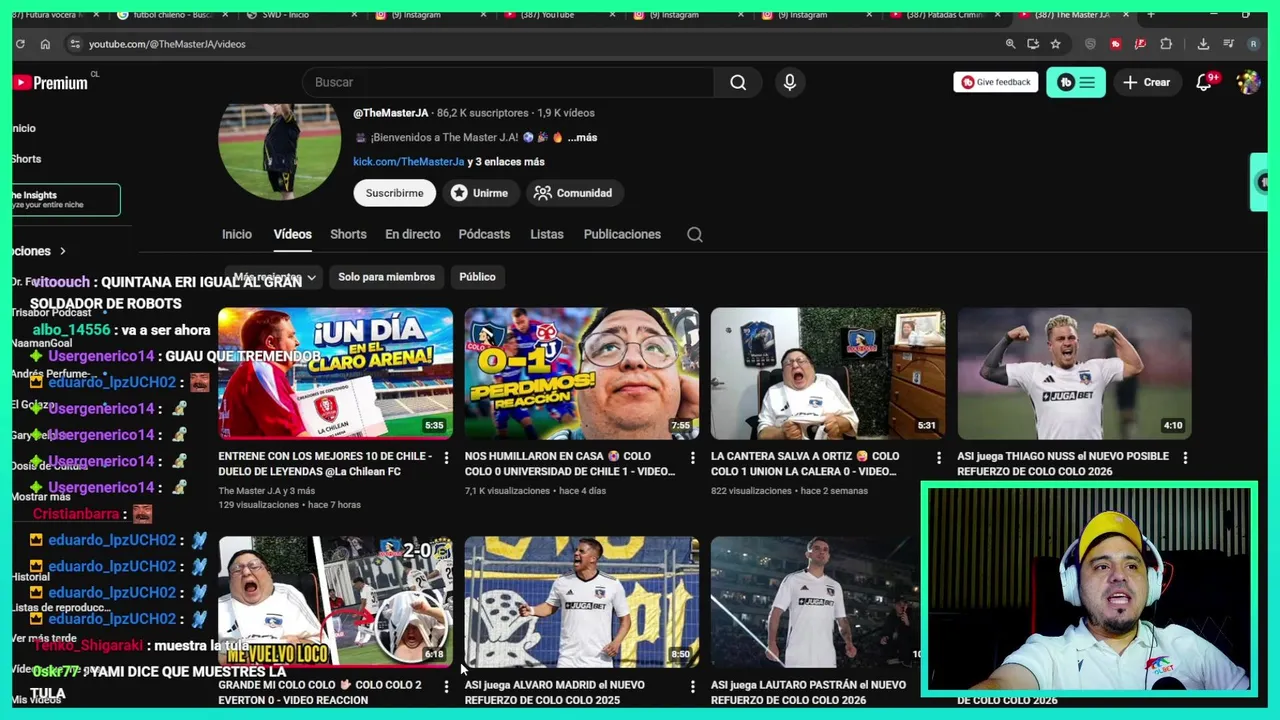The height and width of the screenshot is (720, 1280).
Task: Bookmark this page with star icon
Action: (1055, 44)
